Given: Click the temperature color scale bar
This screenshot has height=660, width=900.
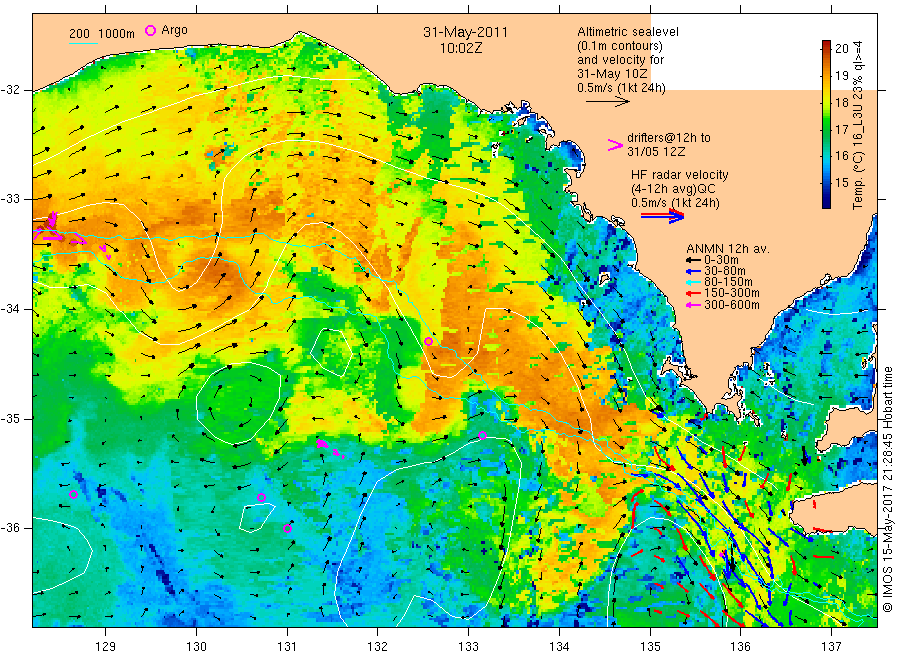Looking at the screenshot, I should coord(826,124).
